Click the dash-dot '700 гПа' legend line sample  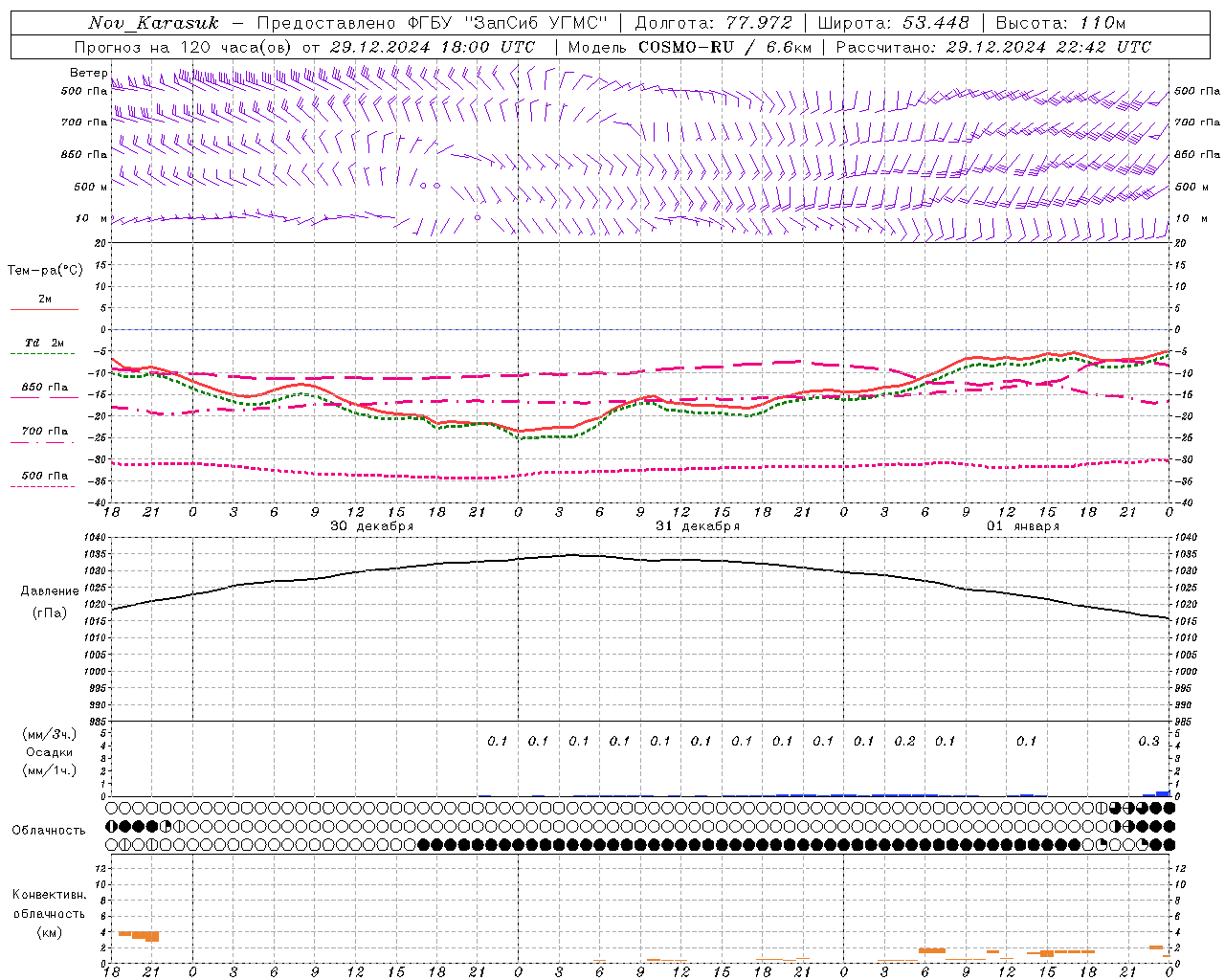click(x=44, y=442)
